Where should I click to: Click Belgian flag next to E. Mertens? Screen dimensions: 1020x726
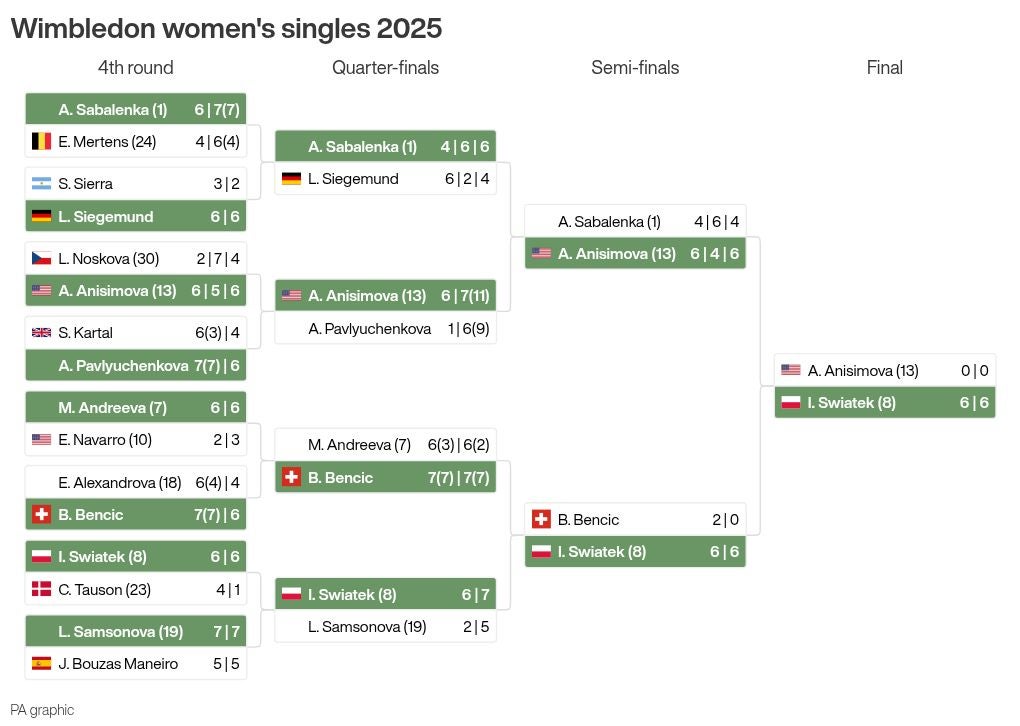[42, 141]
